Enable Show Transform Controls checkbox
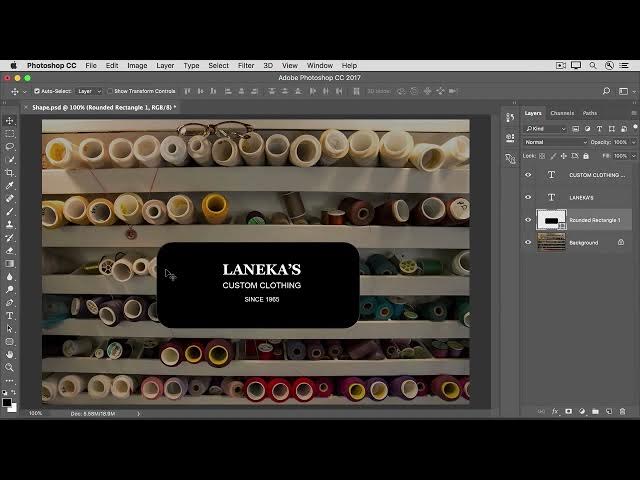Viewport: 640px width, 480px height. pos(110,91)
